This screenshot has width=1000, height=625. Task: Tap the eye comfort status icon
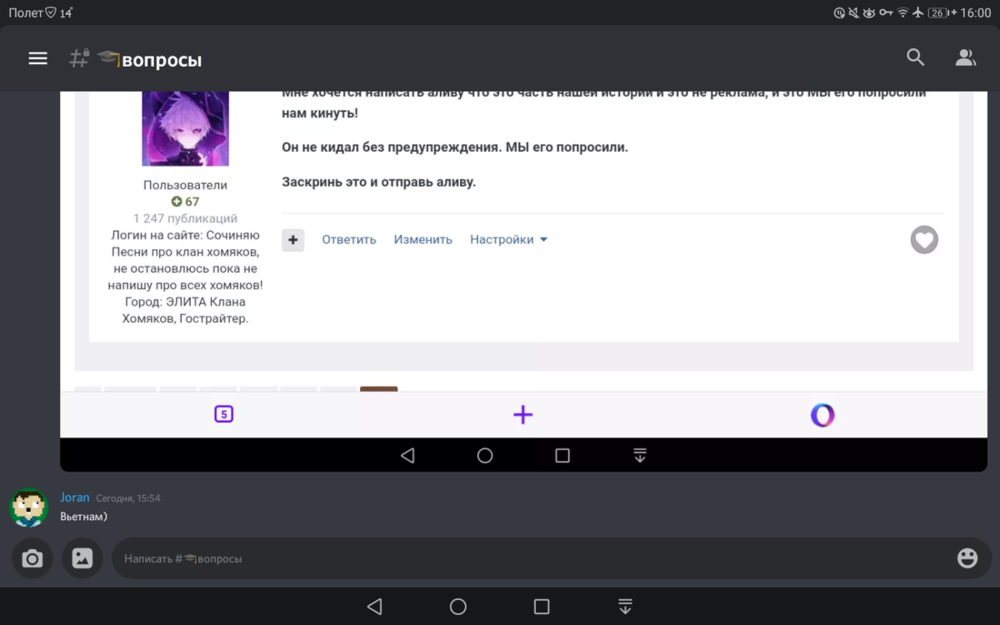(869, 13)
